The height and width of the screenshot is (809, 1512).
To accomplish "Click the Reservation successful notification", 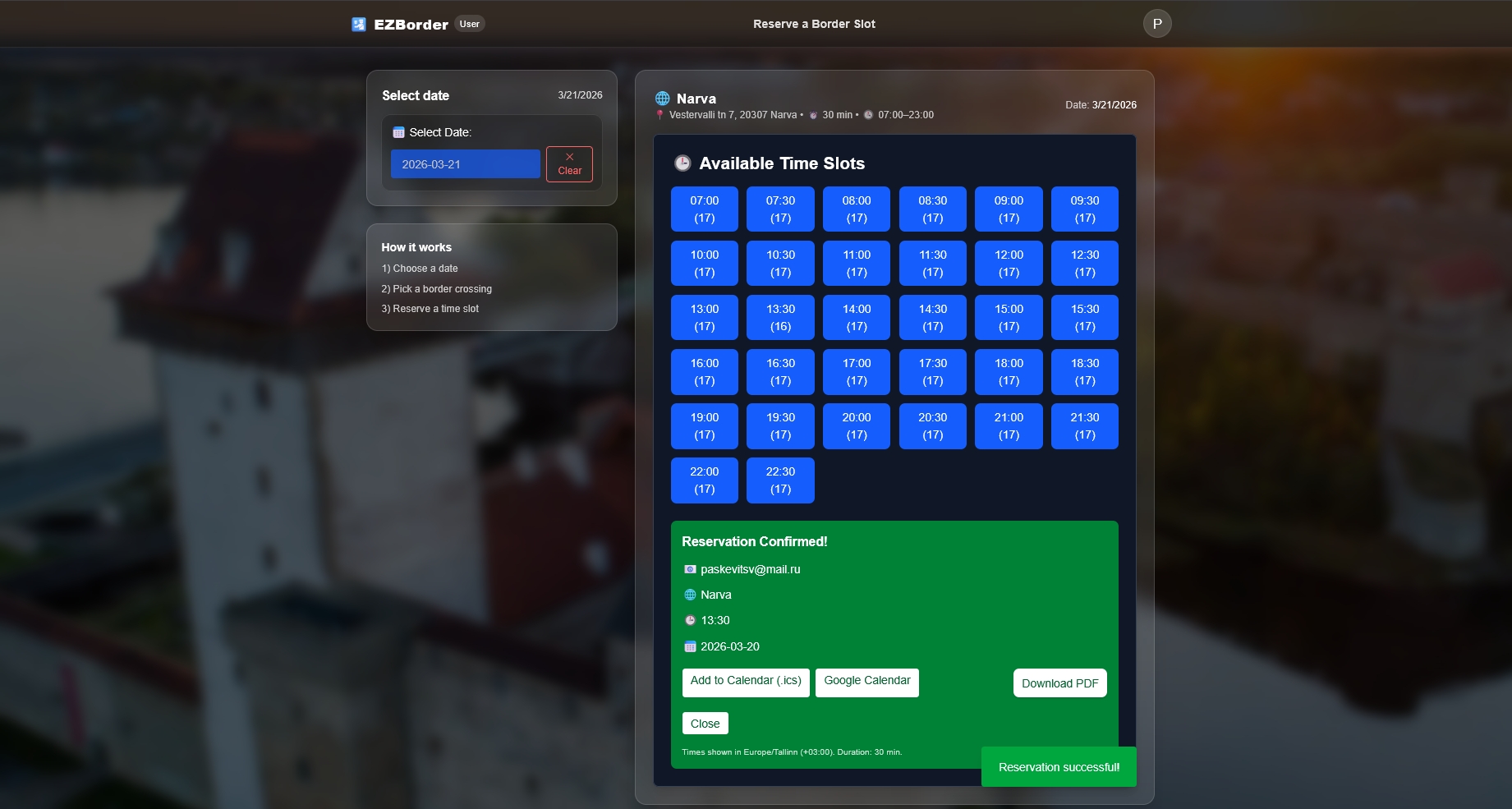I will pos(1059,766).
